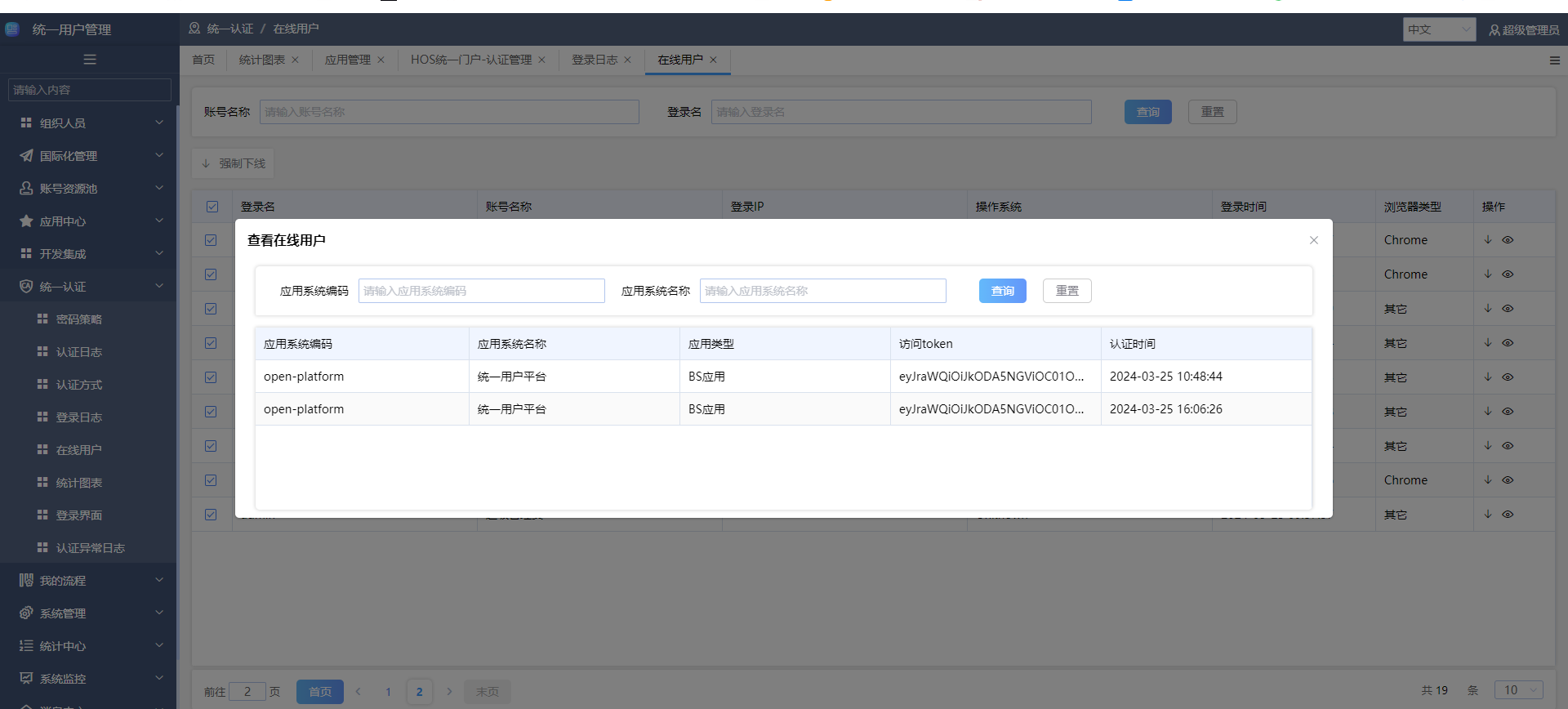
Task: Go to next page arrow
Action: pos(449,692)
